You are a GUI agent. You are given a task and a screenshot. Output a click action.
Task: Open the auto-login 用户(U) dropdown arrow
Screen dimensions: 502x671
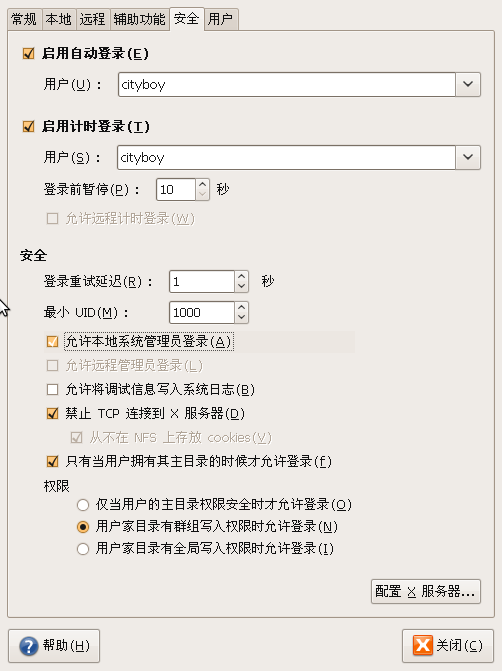click(468, 84)
